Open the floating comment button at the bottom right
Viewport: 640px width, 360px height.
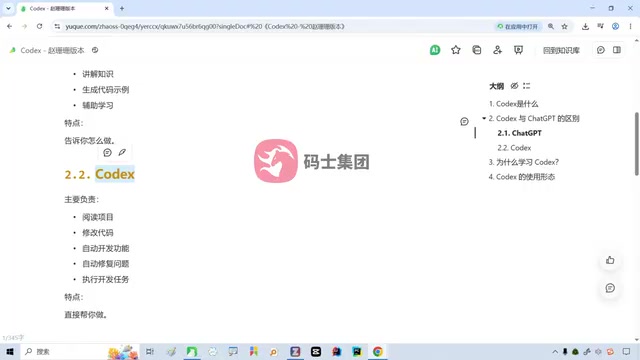click(610, 288)
